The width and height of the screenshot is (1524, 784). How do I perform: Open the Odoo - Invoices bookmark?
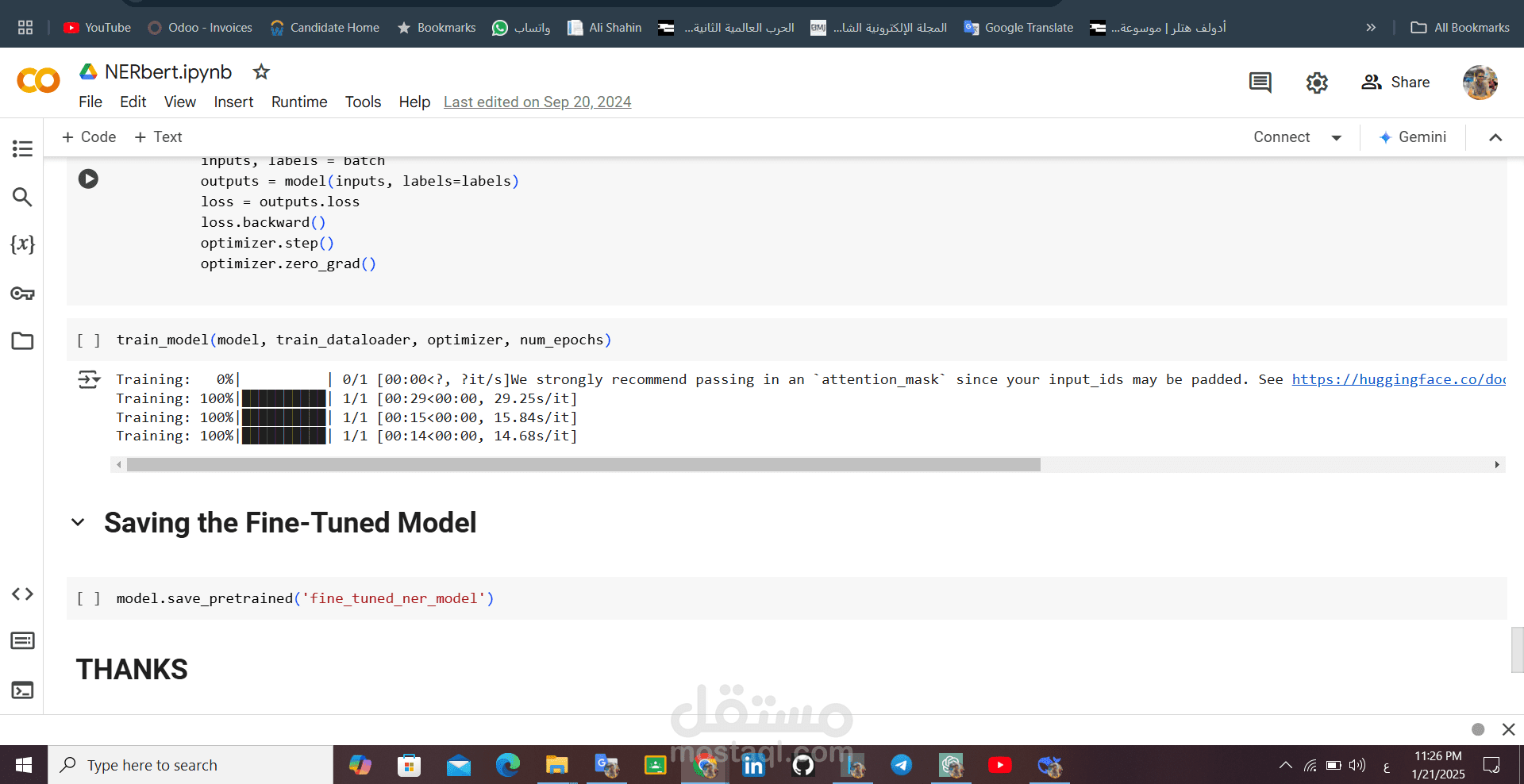[200, 28]
